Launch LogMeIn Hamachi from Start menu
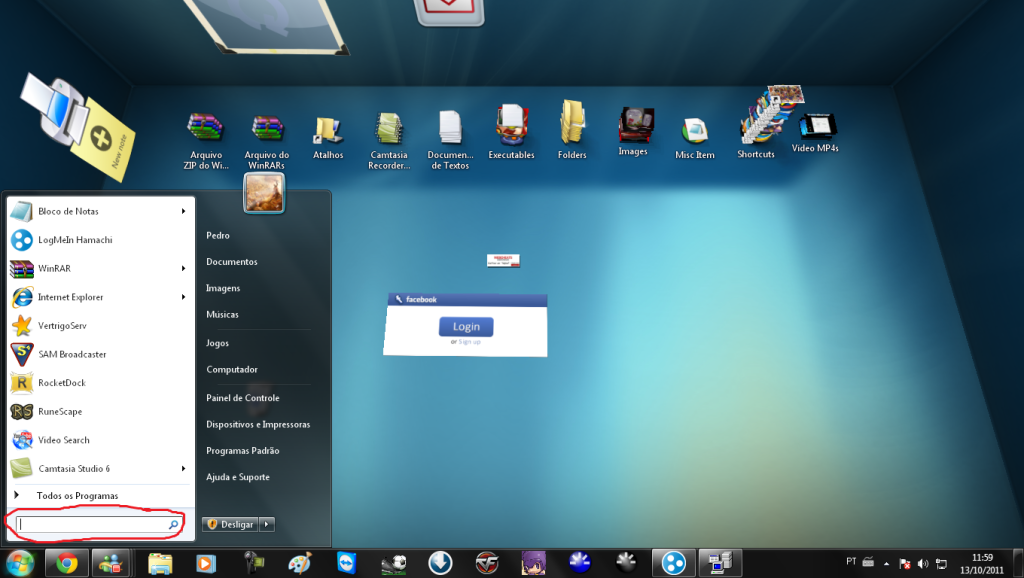This screenshot has width=1024, height=578. click(74, 240)
